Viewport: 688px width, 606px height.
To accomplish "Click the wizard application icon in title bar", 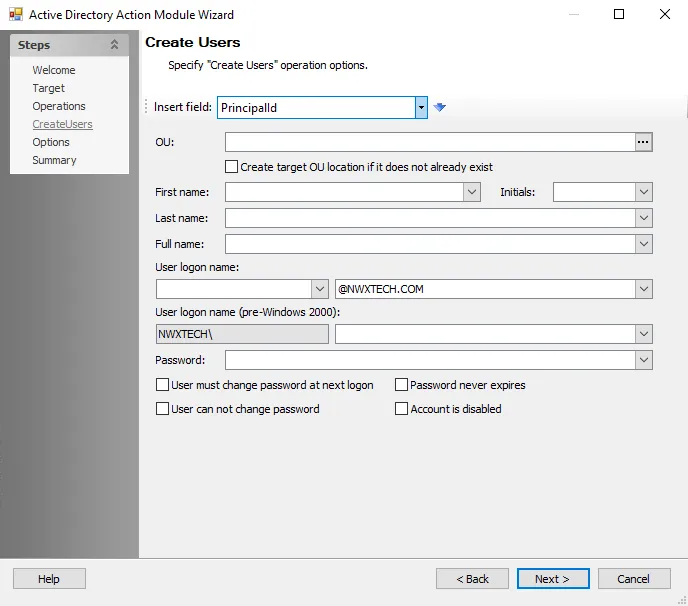I will [x=16, y=14].
